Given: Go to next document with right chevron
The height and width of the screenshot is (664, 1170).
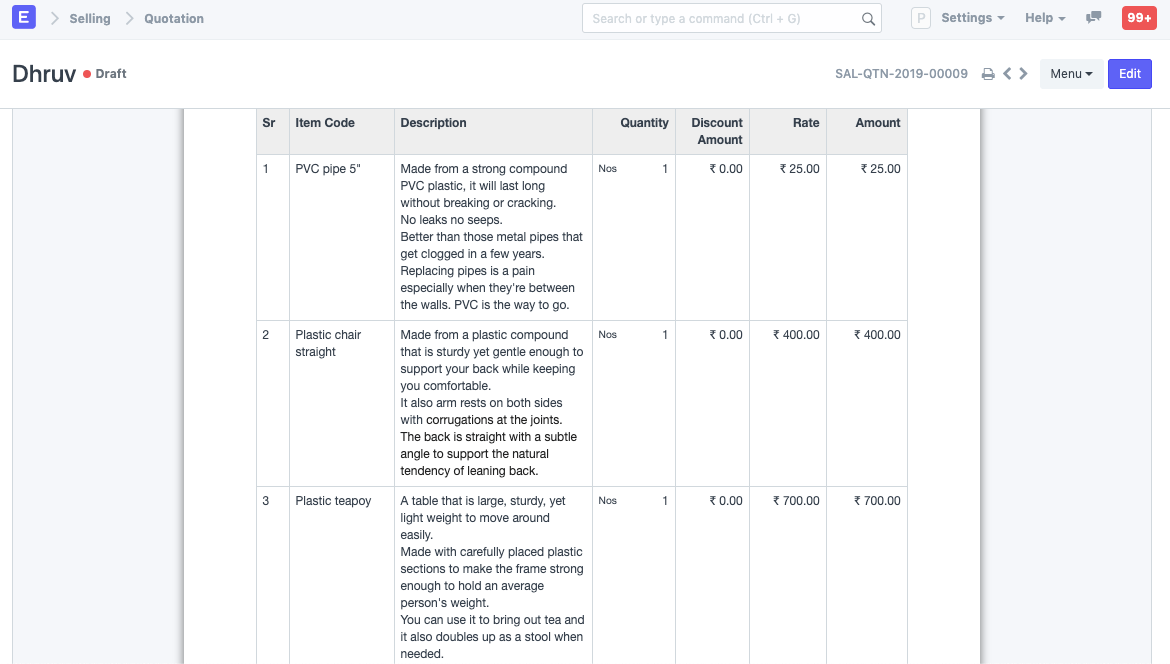Looking at the screenshot, I should (x=1023, y=73).
